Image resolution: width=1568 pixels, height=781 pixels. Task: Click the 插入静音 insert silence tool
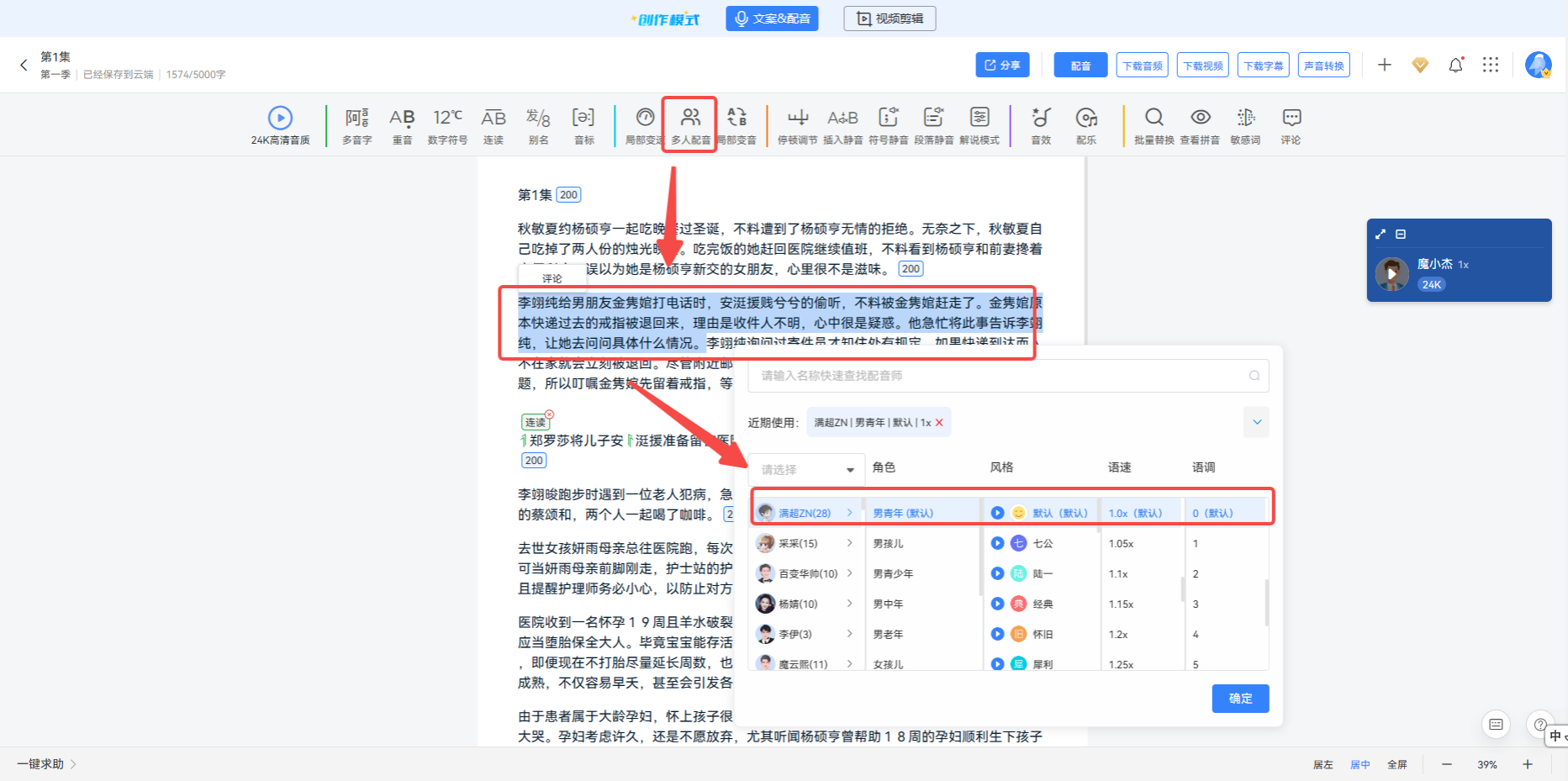click(x=843, y=126)
